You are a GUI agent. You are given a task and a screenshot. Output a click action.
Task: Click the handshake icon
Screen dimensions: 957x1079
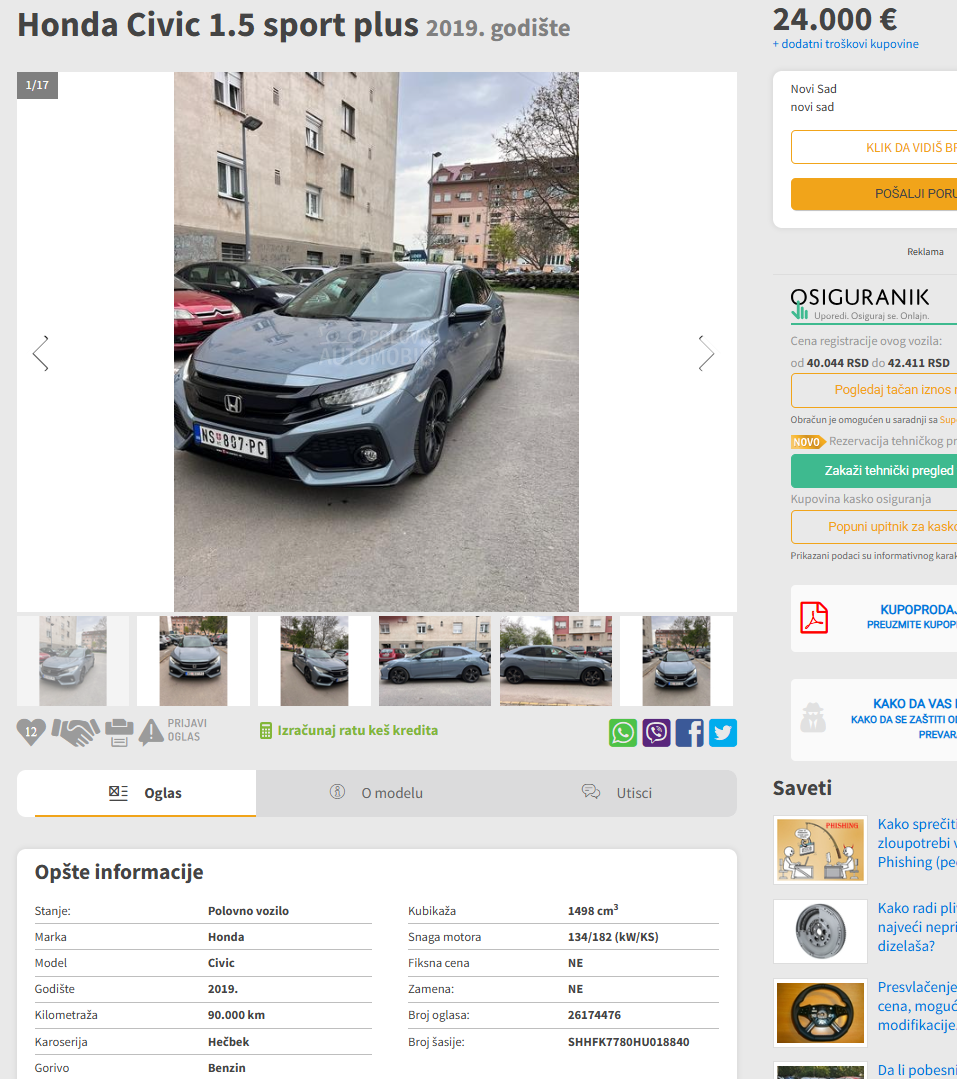coord(75,733)
